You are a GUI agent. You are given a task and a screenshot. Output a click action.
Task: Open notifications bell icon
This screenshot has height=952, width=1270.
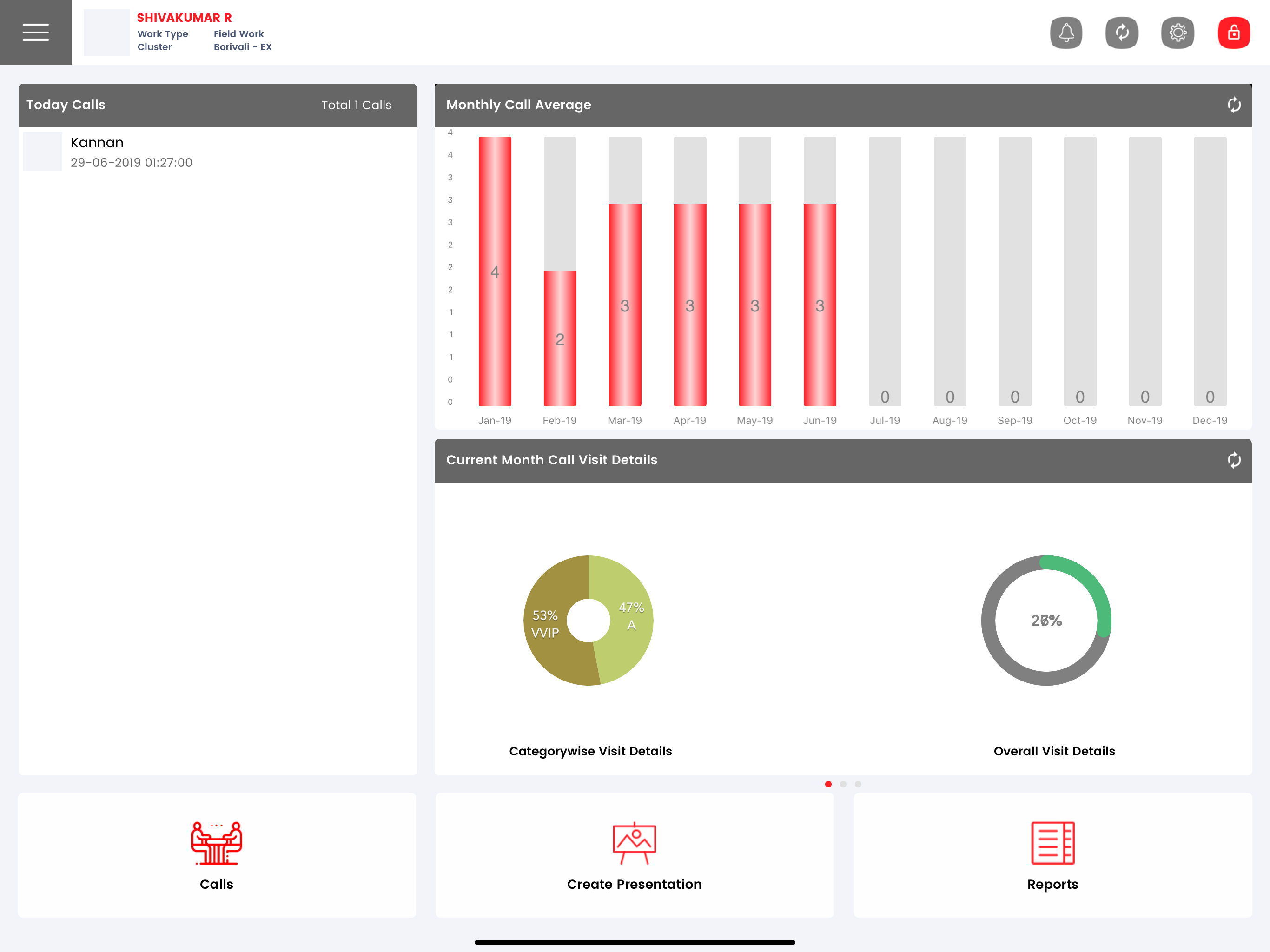(1066, 33)
